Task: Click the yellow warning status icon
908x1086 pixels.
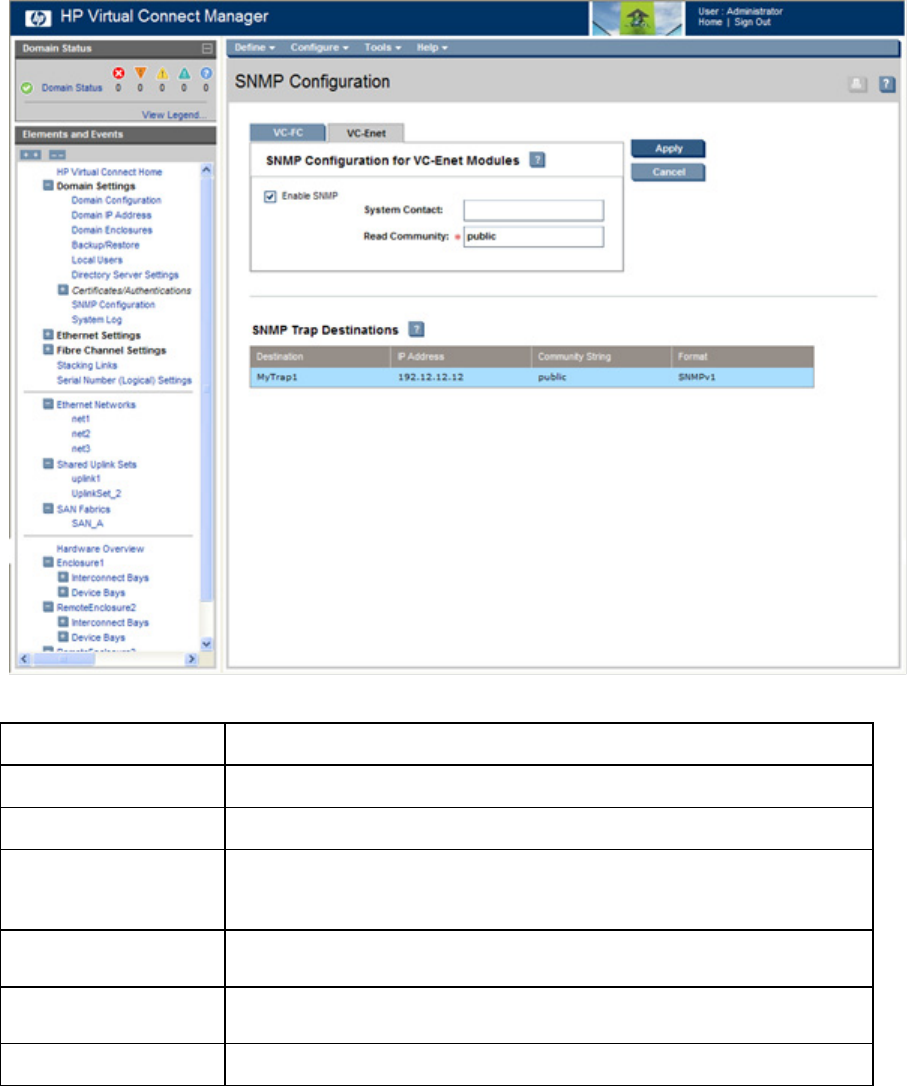Action: pyautogui.click(x=162, y=73)
